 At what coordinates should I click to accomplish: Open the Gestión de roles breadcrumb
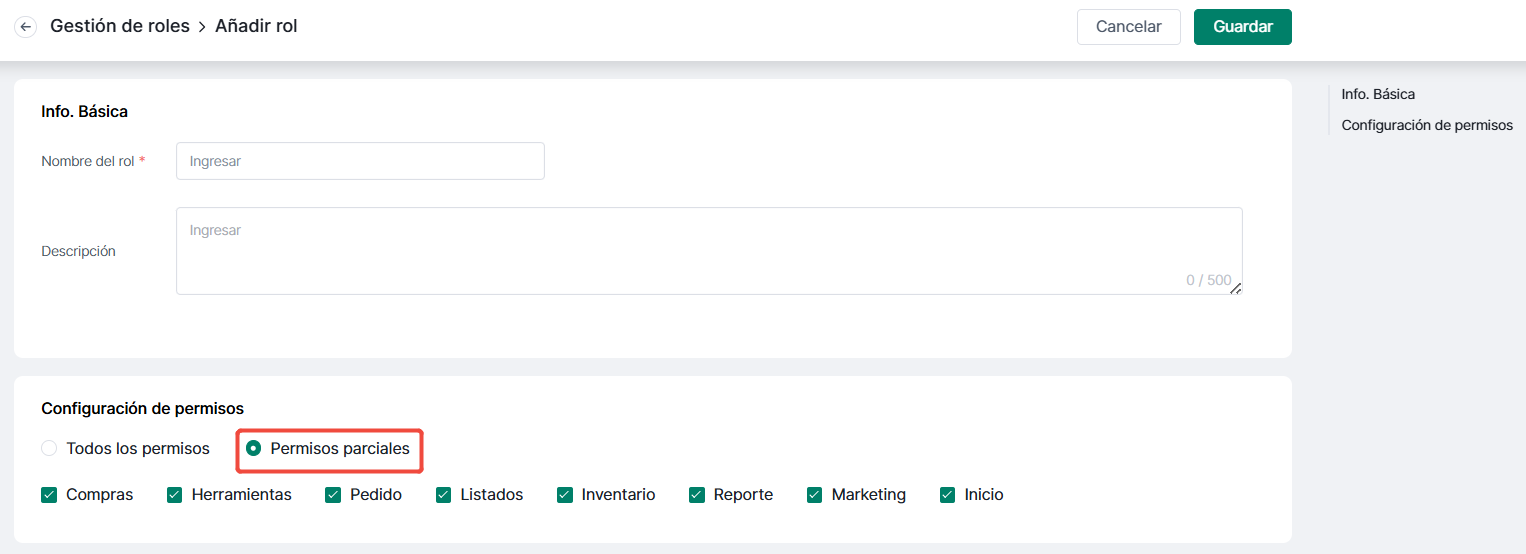click(120, 26)
